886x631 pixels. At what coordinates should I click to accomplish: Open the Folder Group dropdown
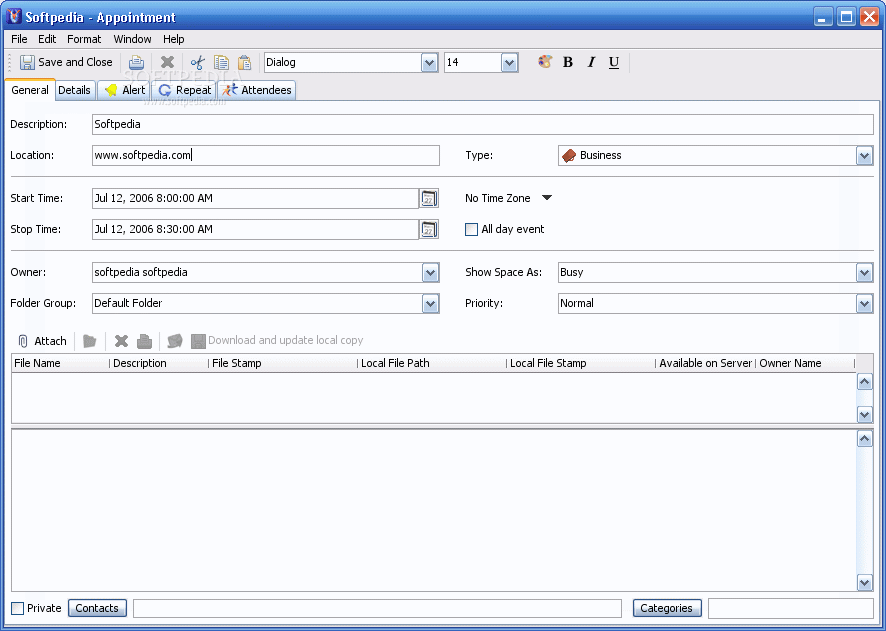[x=431, y=304]
